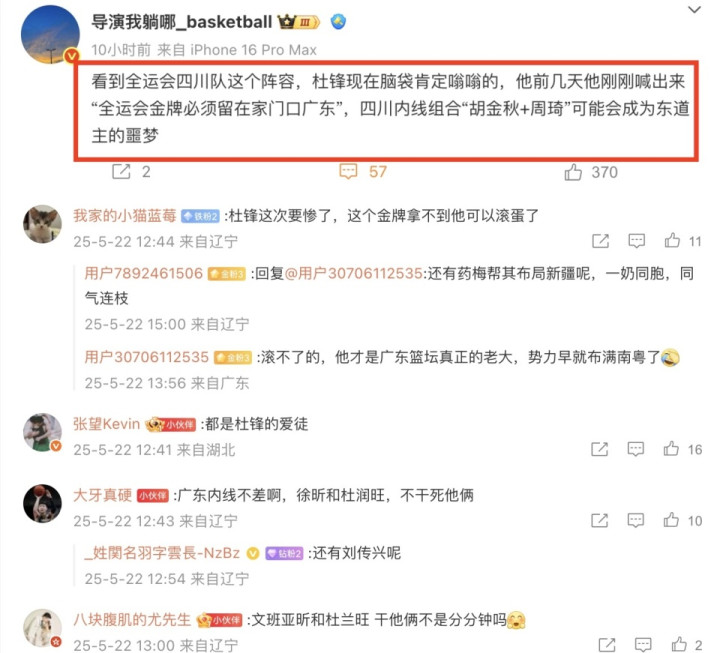Reply to 大牙真硬's comment

[636, 520]
